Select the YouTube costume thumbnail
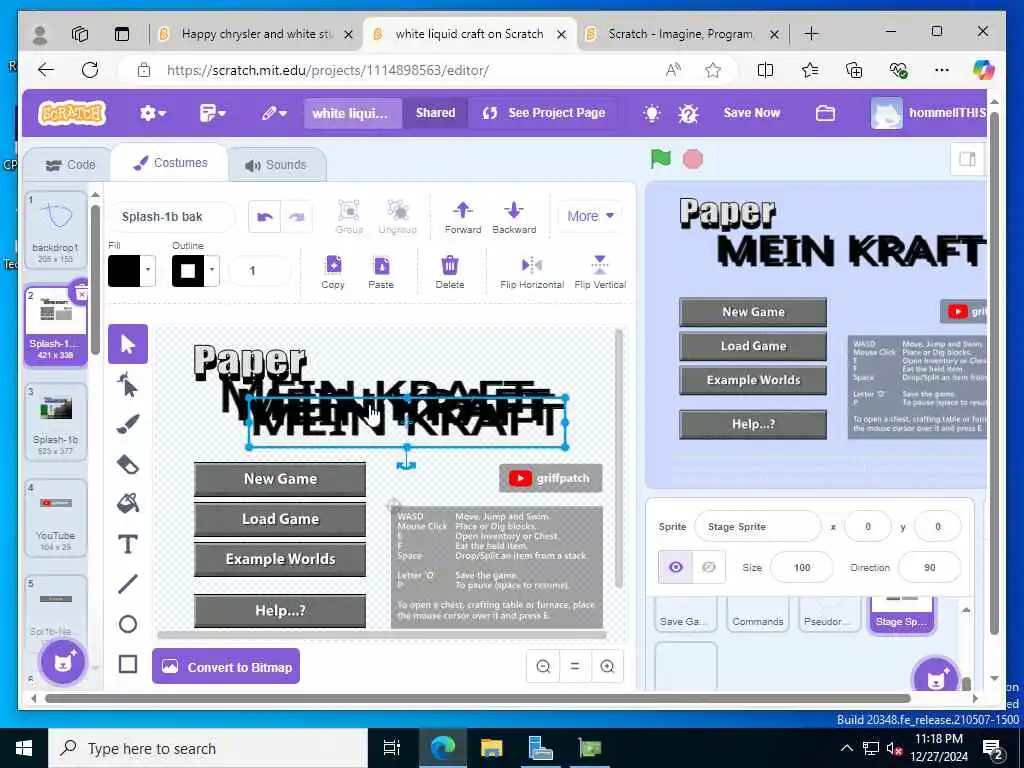The image size is (1024, 768). (x=56, y=518)
